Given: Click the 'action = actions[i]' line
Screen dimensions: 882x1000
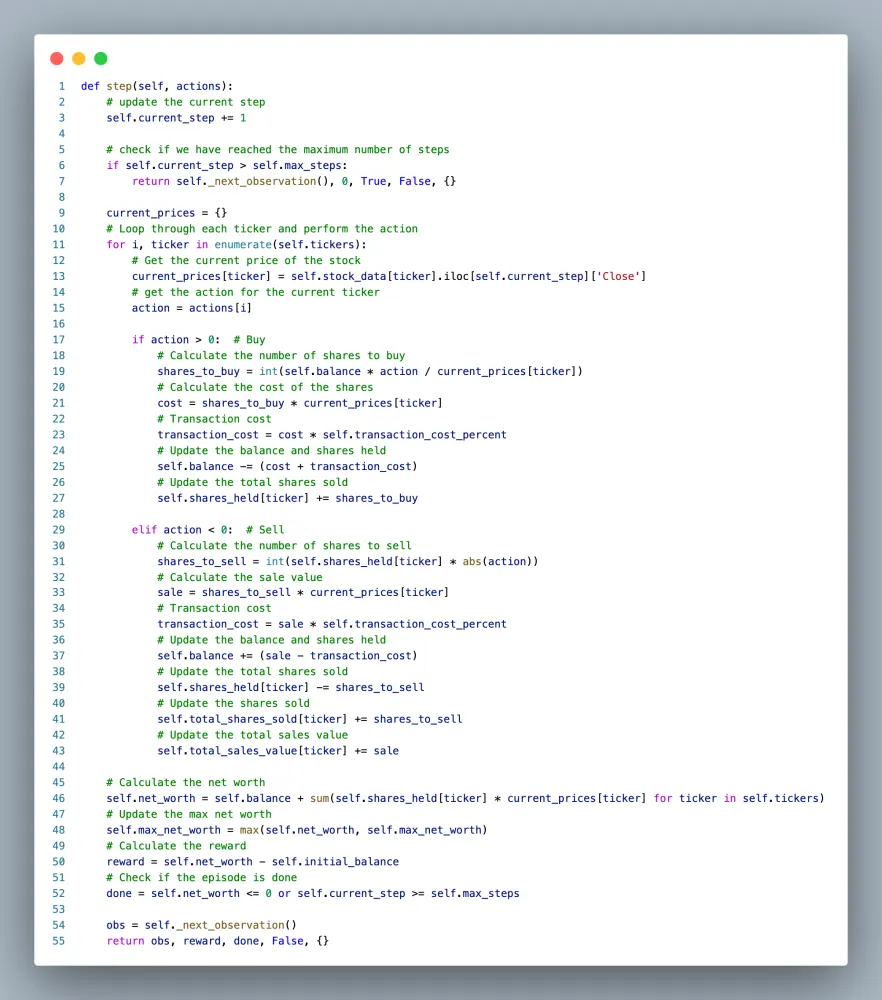Looking at the screenshot, I should 191,308.
